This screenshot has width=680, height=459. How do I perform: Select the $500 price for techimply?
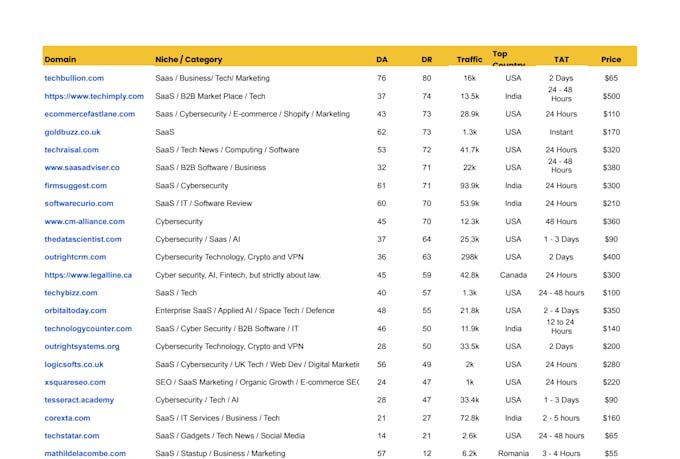pyautogui.click(x=611, y=96)
